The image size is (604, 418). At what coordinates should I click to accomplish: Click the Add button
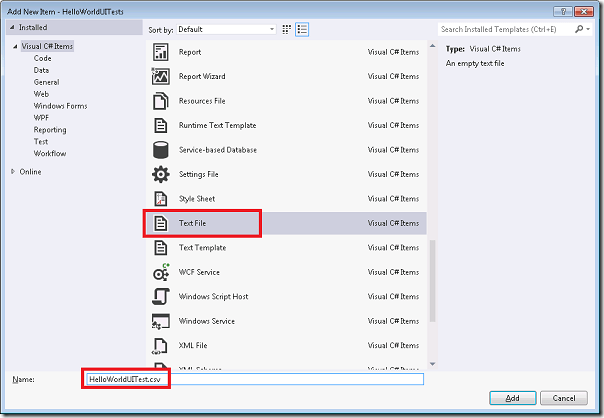point(513,398)
